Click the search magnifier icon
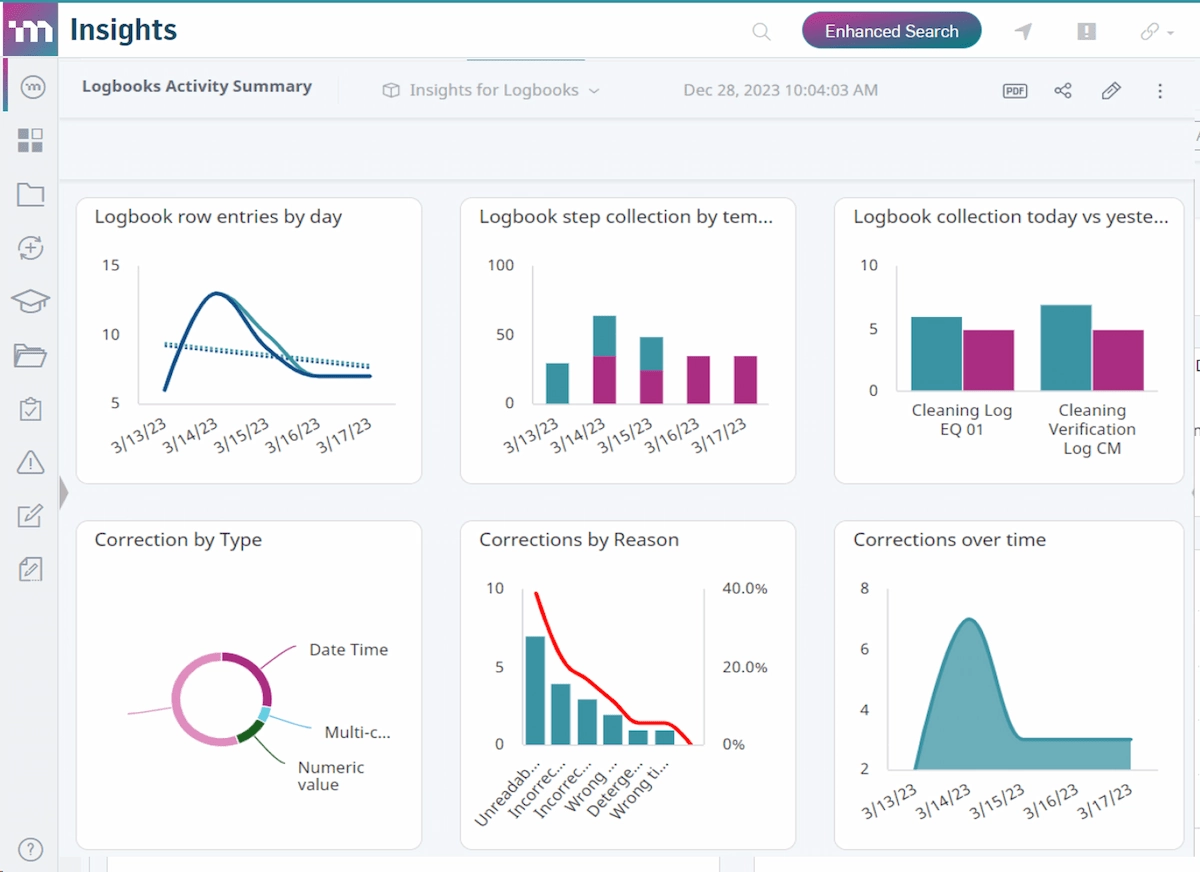 click(x=761, y=32)
